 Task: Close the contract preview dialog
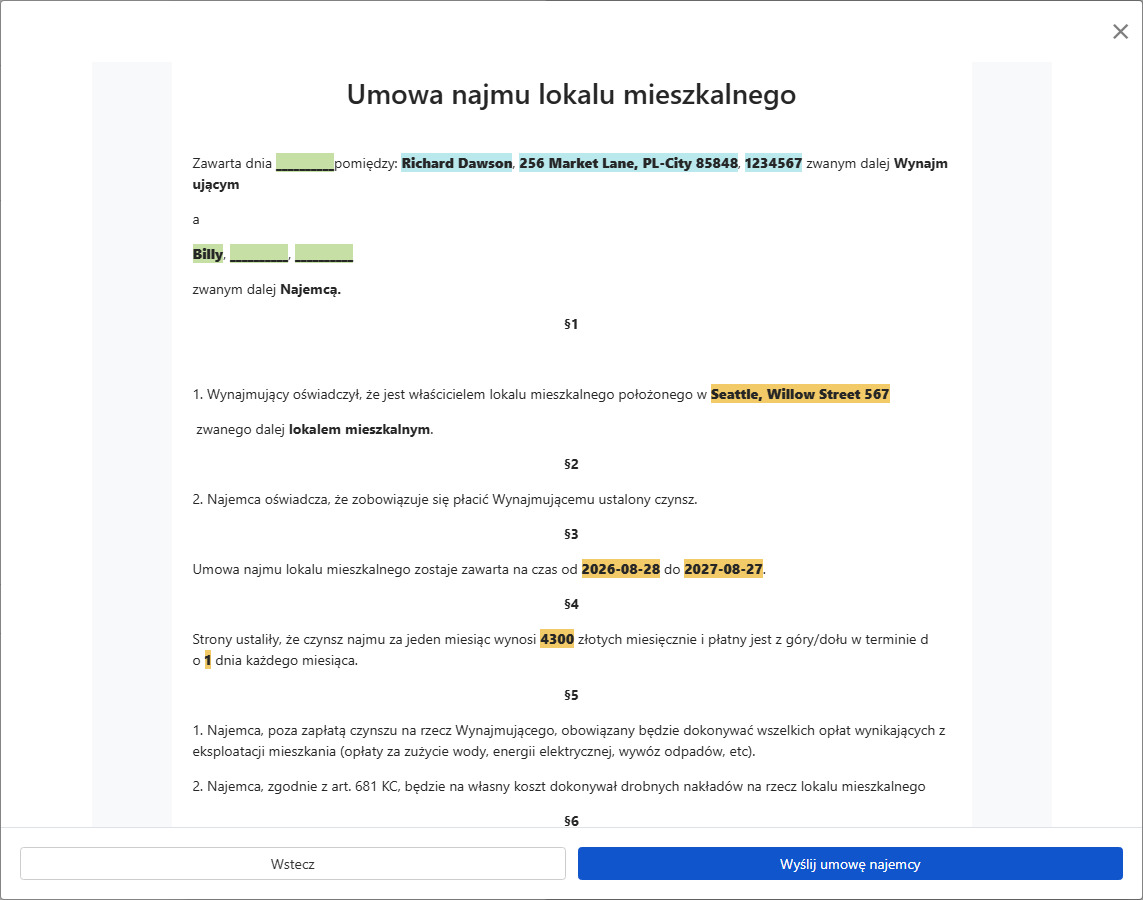tap(1120, 31)
